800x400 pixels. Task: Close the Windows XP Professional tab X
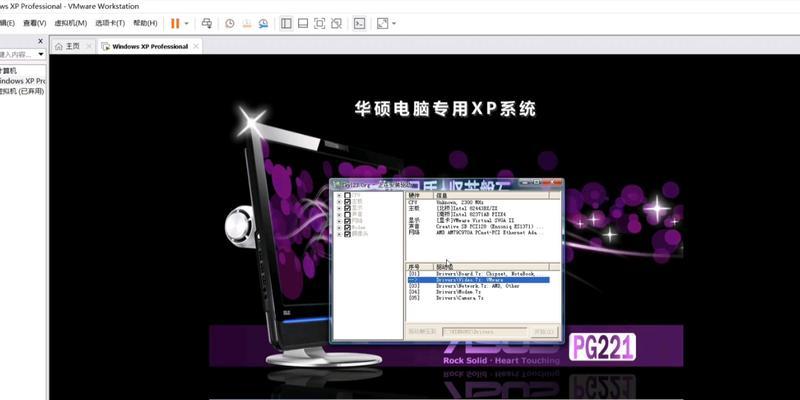click(195, 46)
